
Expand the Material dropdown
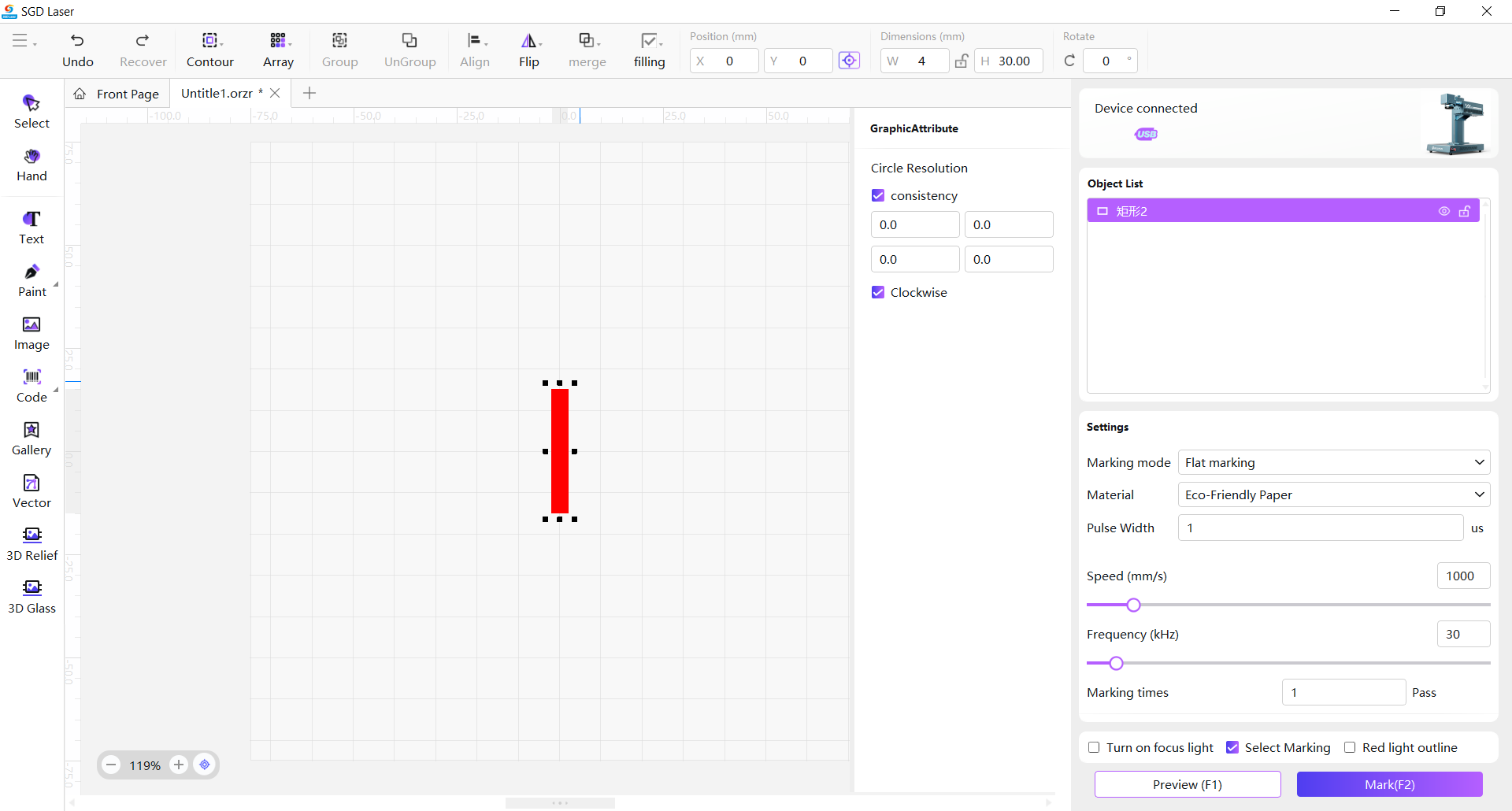click(1334, 494)
